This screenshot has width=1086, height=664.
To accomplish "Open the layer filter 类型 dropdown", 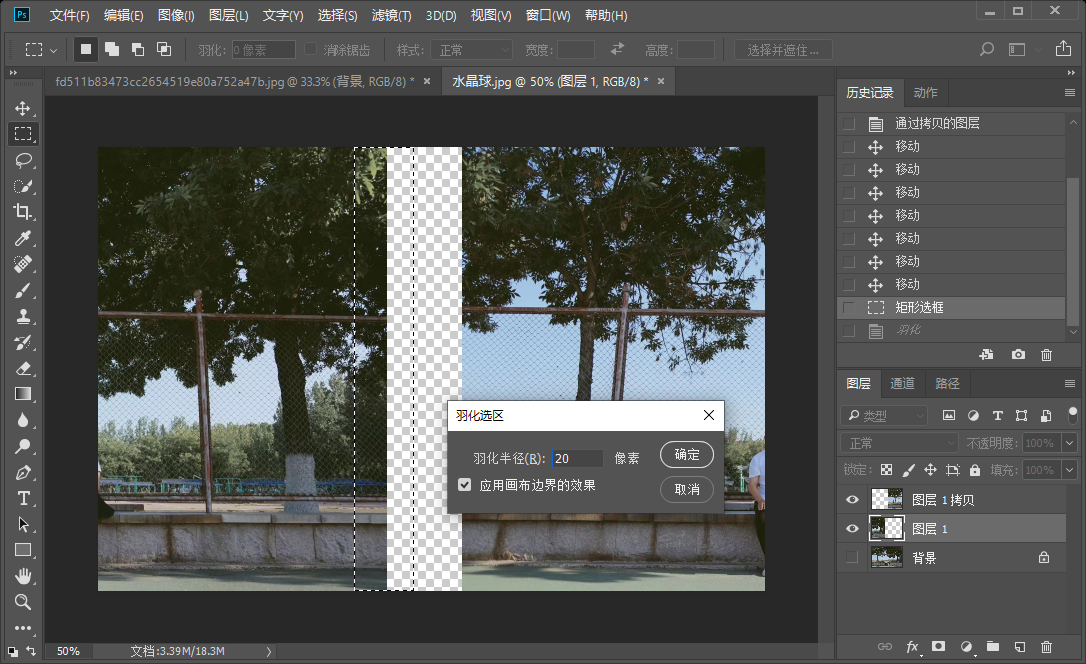I will tap(884, 415).
